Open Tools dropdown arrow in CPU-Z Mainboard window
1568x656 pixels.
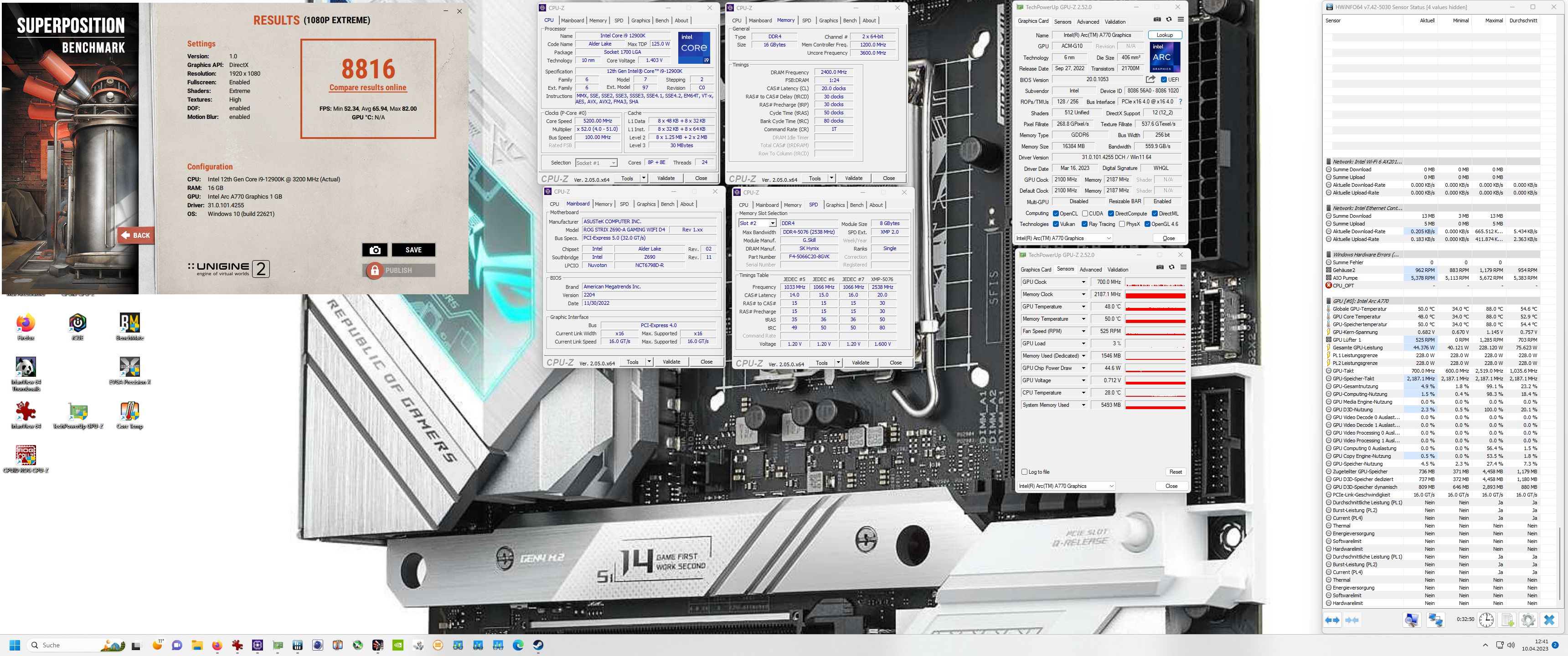[x=649, y=361]
